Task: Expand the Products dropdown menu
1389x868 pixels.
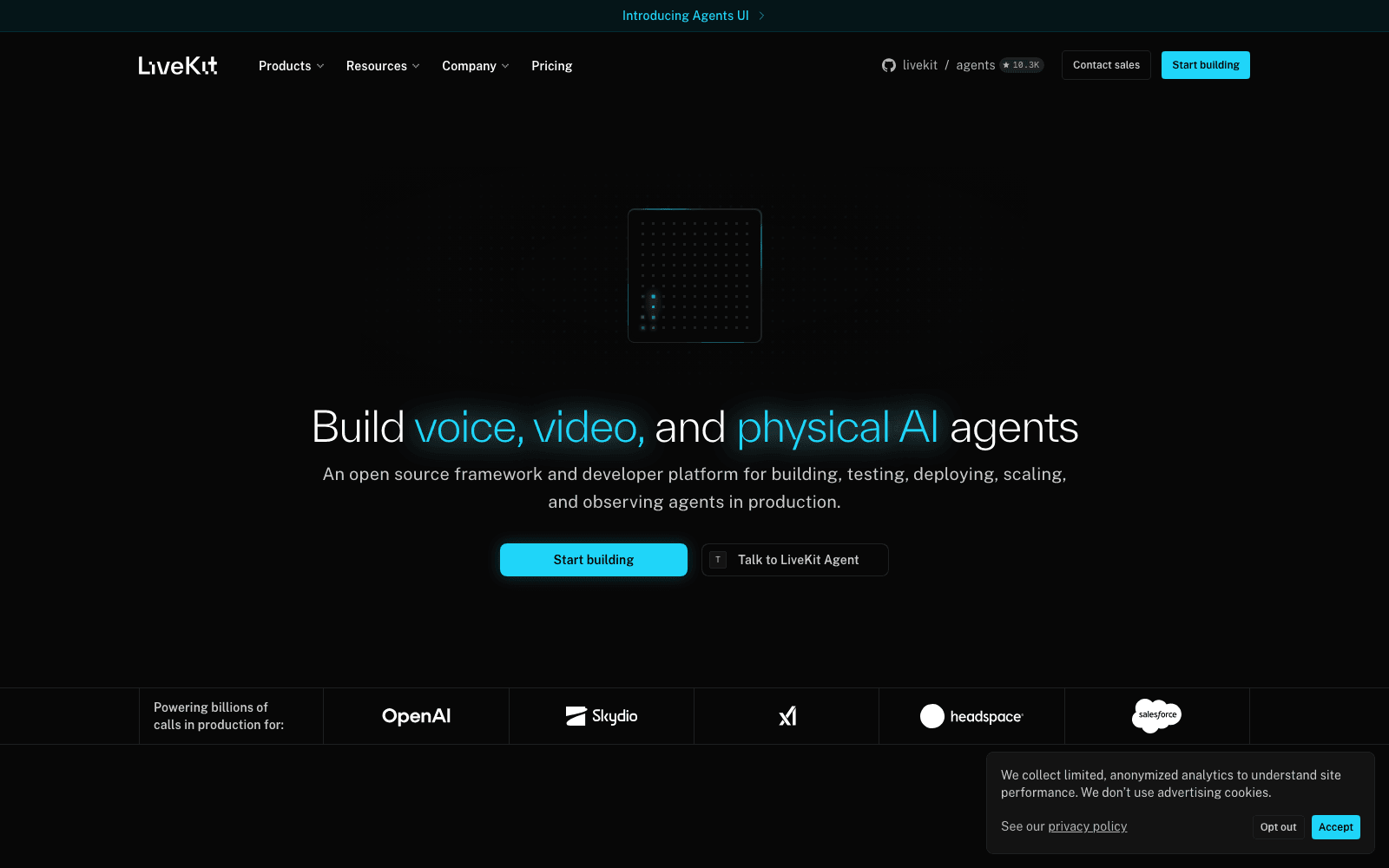Action: point(292,66)
